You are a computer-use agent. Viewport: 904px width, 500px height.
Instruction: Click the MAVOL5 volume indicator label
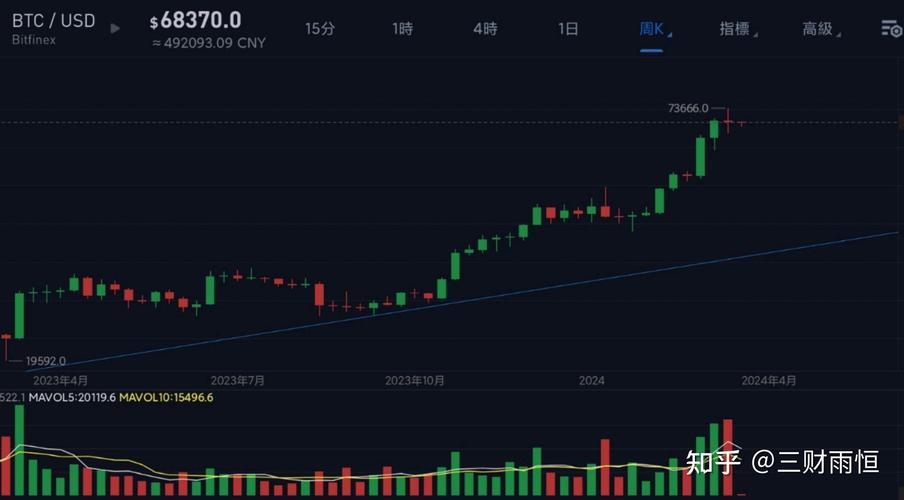coord(70,397)
